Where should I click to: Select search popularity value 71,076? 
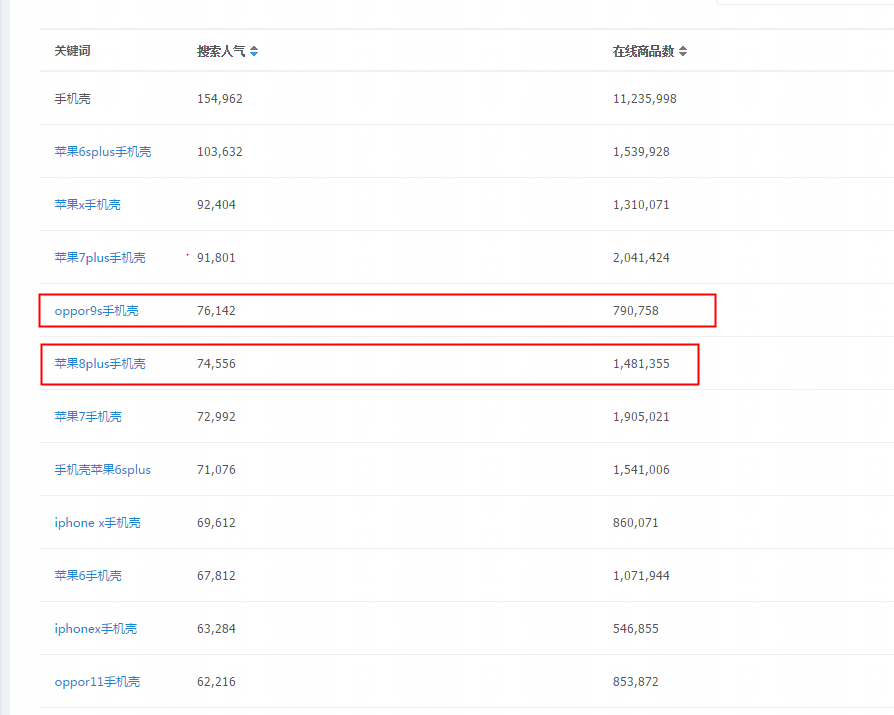coord(216,470)
